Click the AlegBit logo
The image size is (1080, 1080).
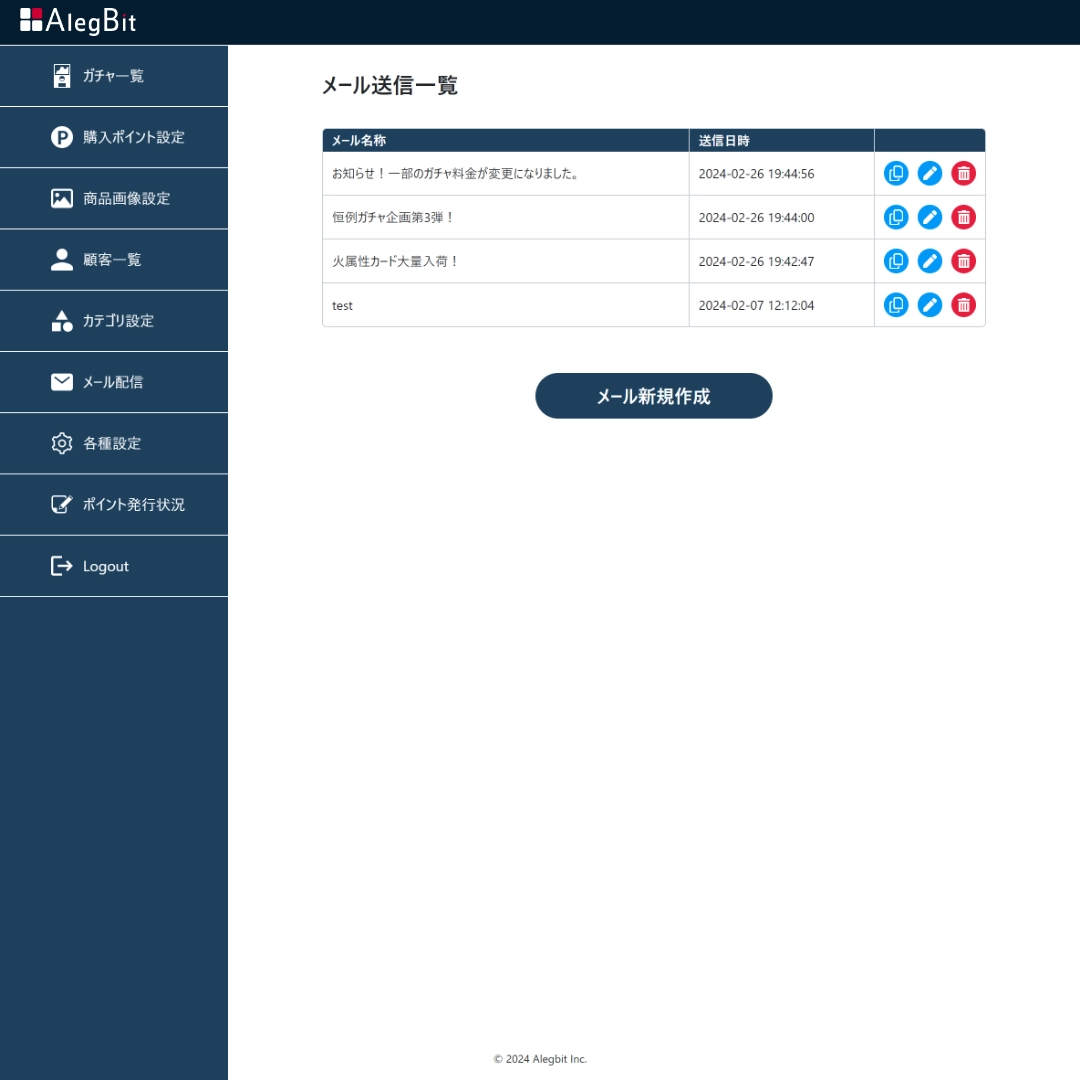78,21
